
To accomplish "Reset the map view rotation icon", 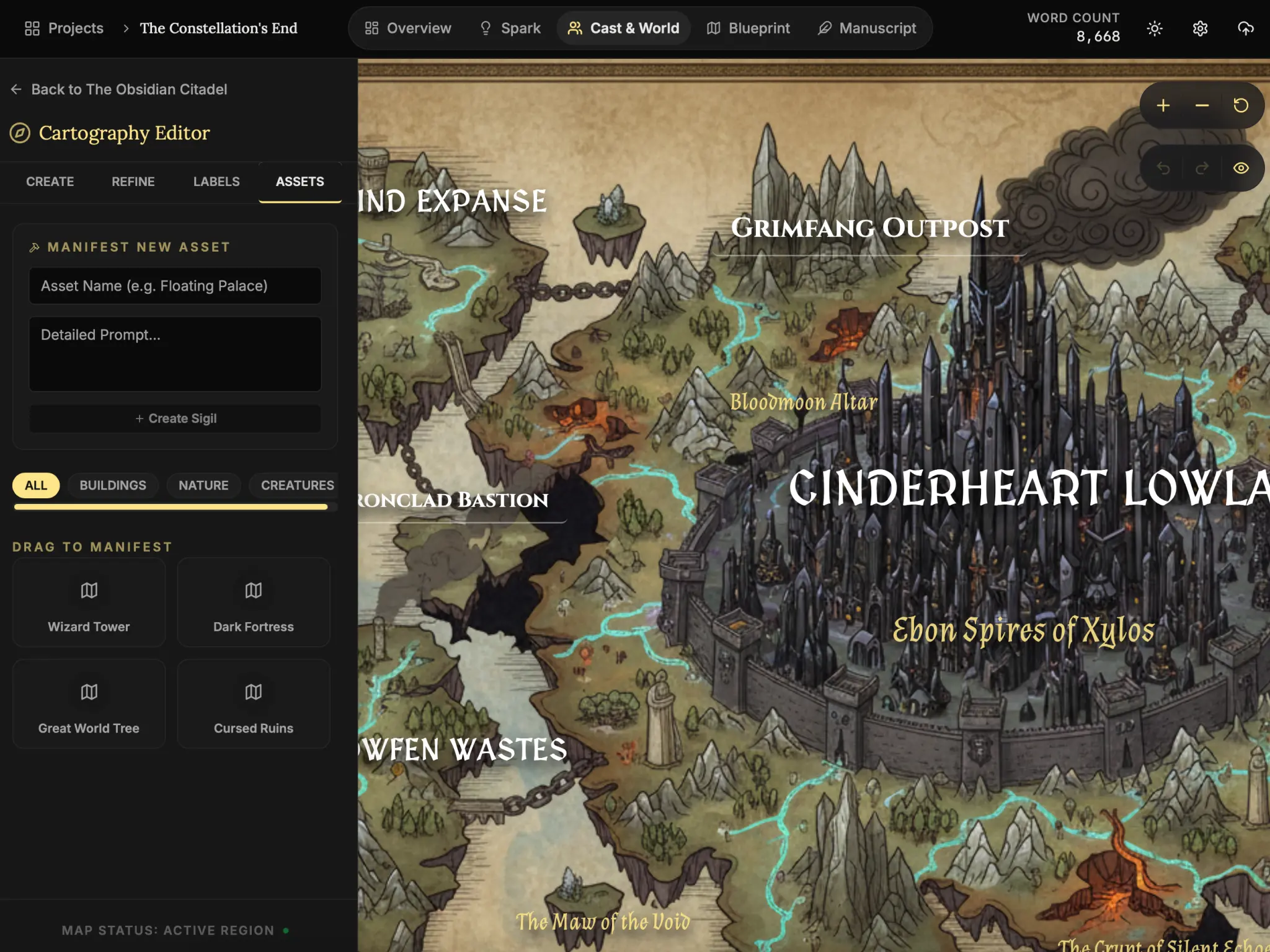I will click(1240, 106).
